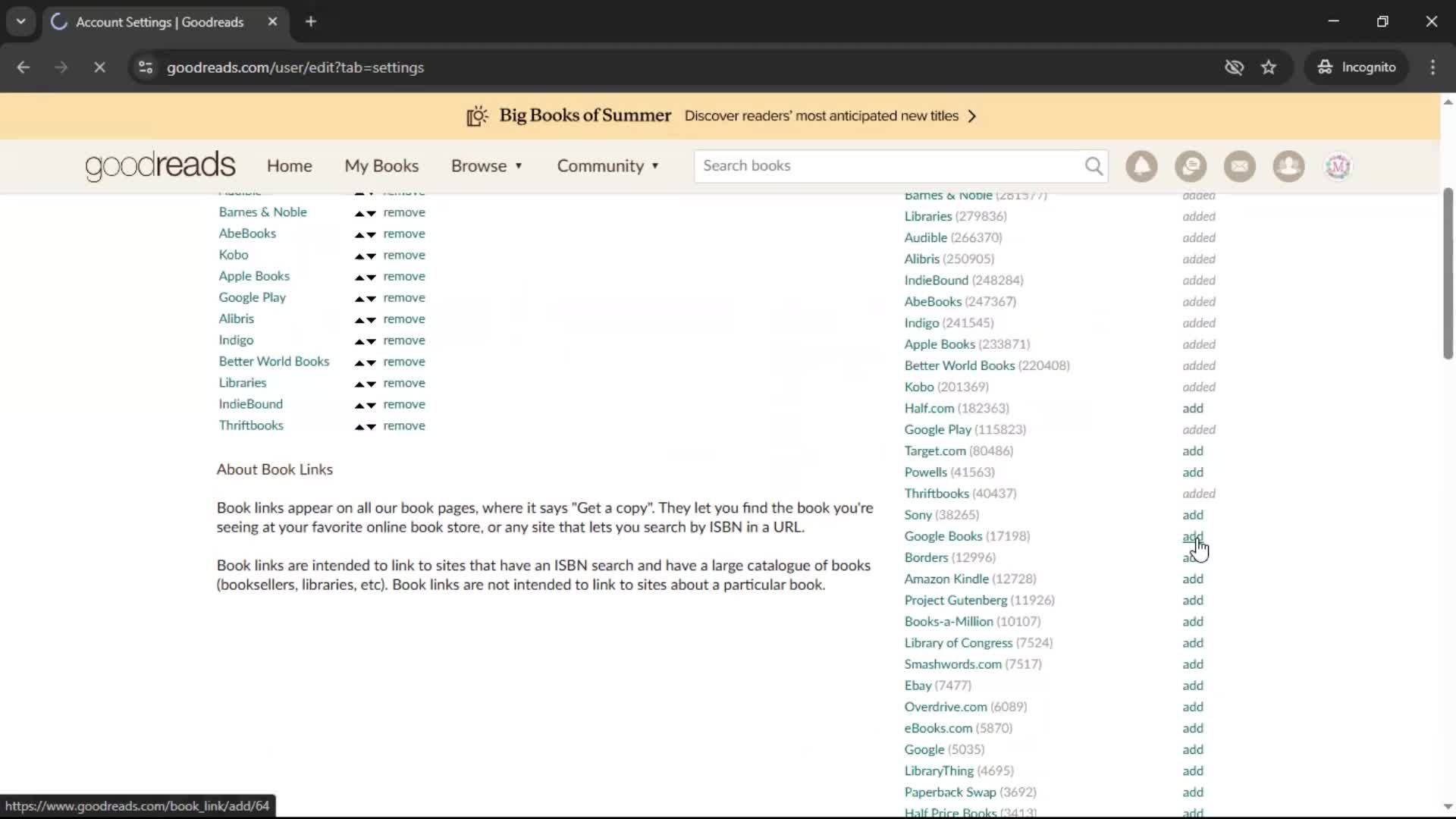Move Barnes & Noble up in the list
The width and height of the screenshot is (1456, 819).
pyautogui.click(x=359, y=214)
